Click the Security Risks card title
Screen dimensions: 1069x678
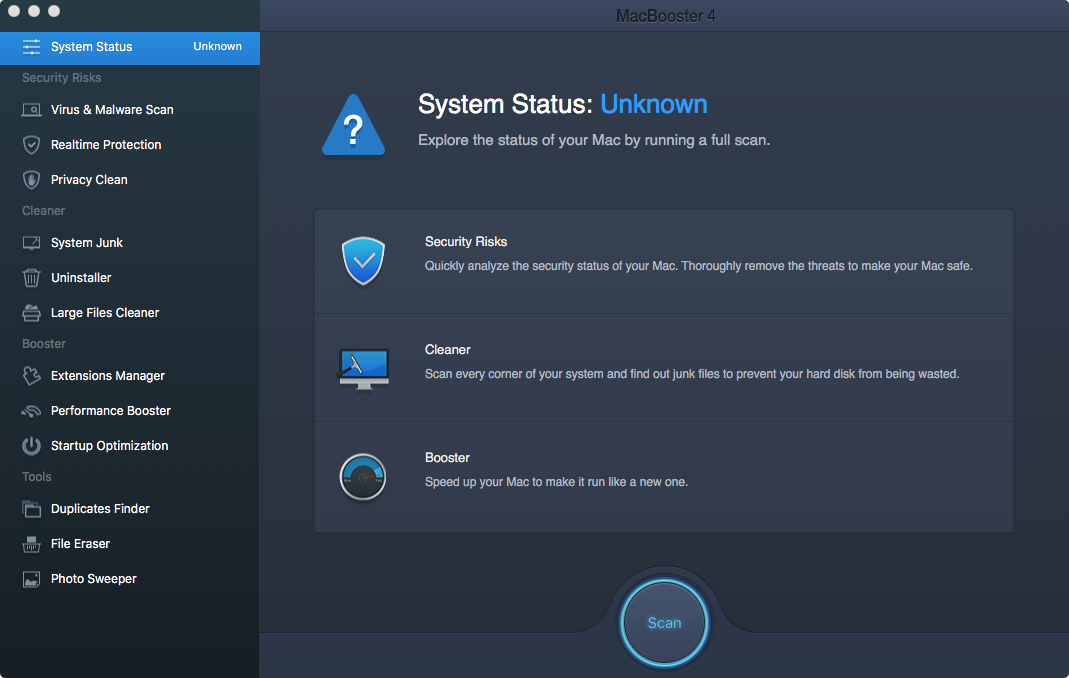click(x=466, y=241)
